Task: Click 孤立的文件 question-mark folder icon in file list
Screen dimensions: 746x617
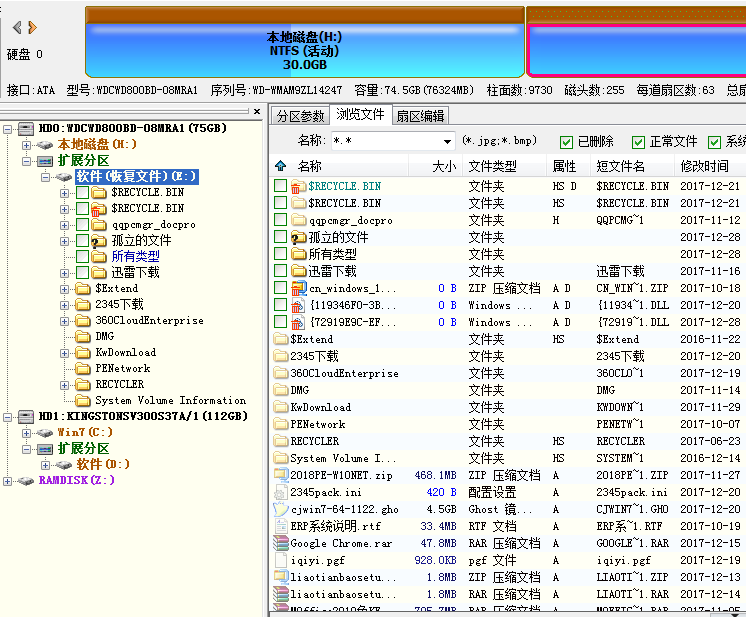Action: [298, 237]
